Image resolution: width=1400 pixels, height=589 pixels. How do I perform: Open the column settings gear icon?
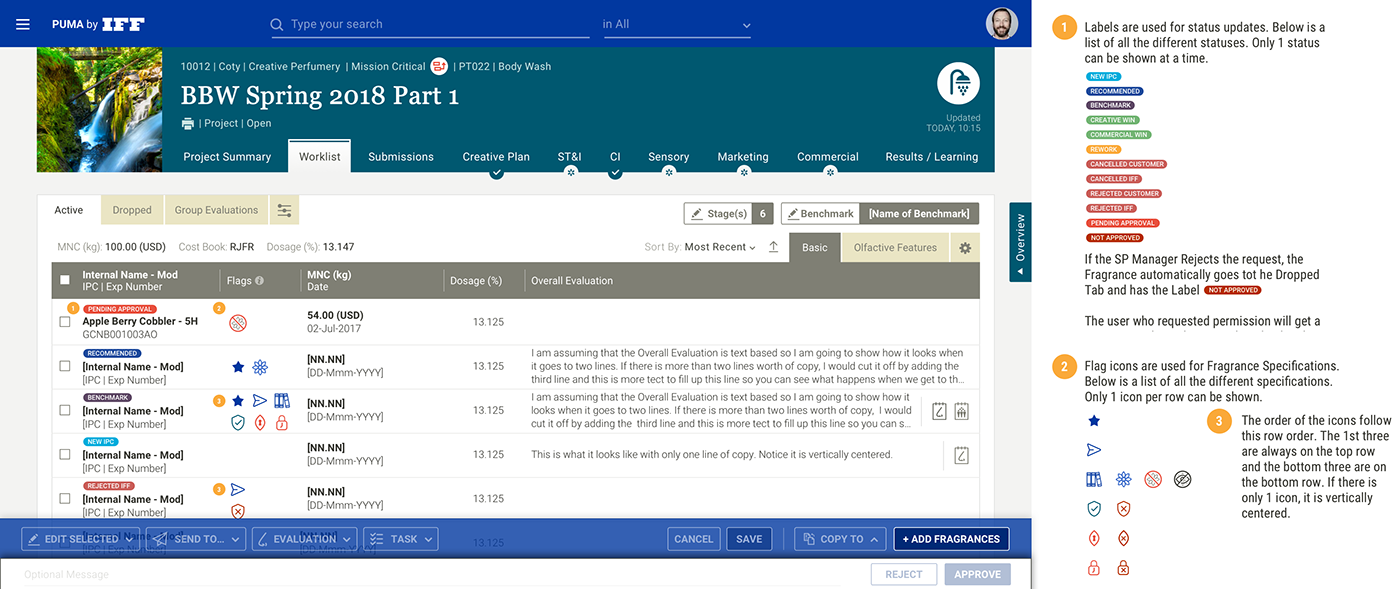point(965,248)
